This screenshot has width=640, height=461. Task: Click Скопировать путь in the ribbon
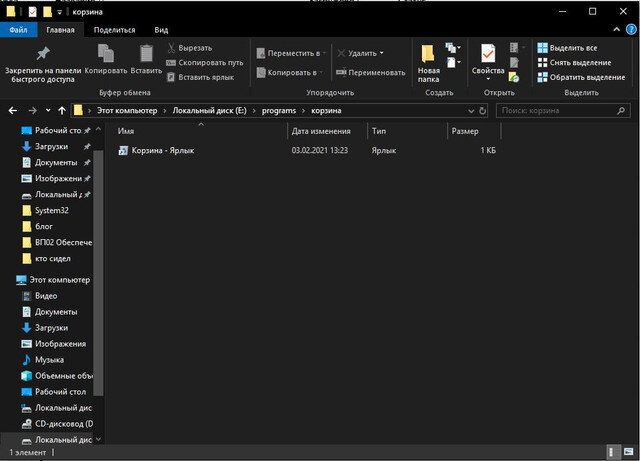point(205,62)
